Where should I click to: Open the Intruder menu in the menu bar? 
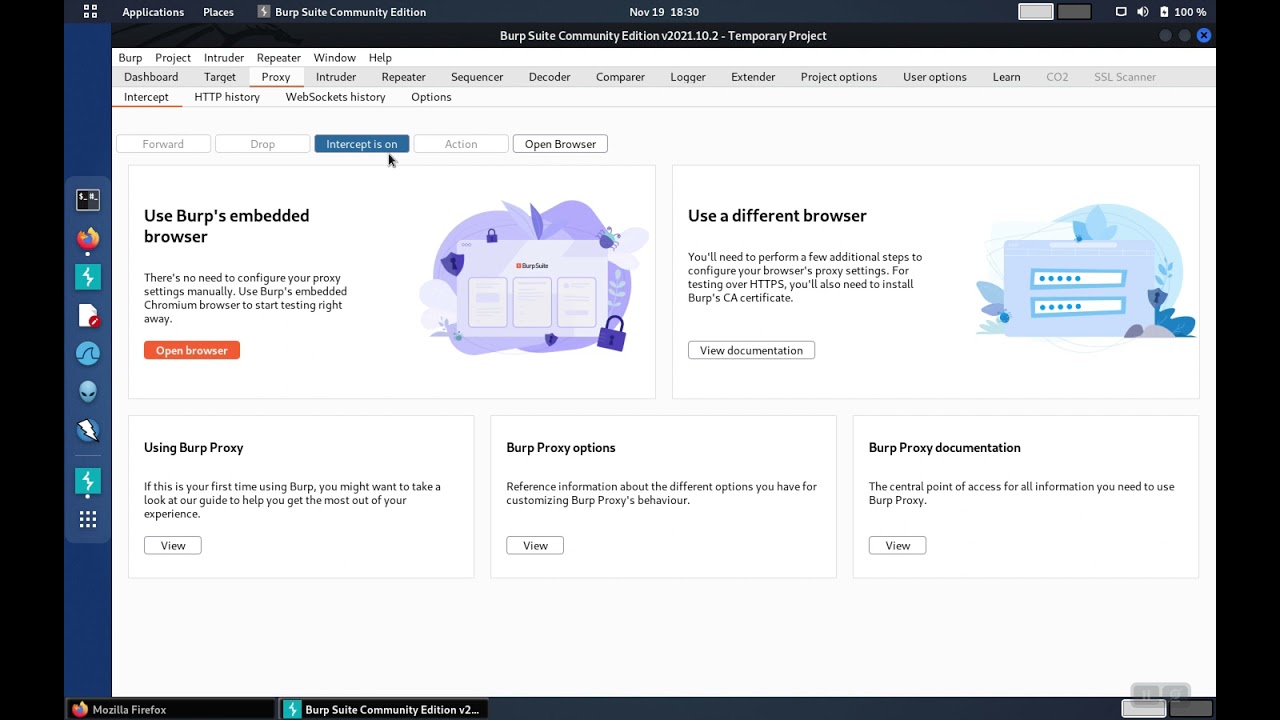tap(224, 58)
